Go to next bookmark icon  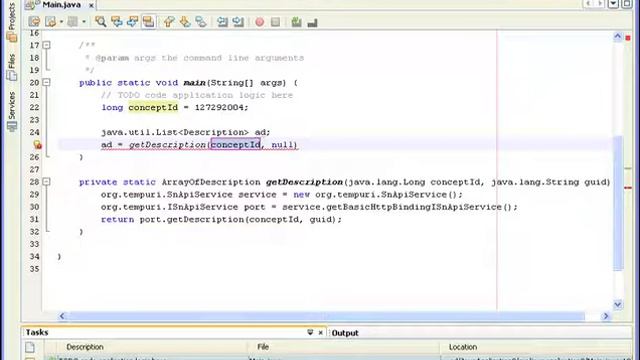[x=185, y=22]
